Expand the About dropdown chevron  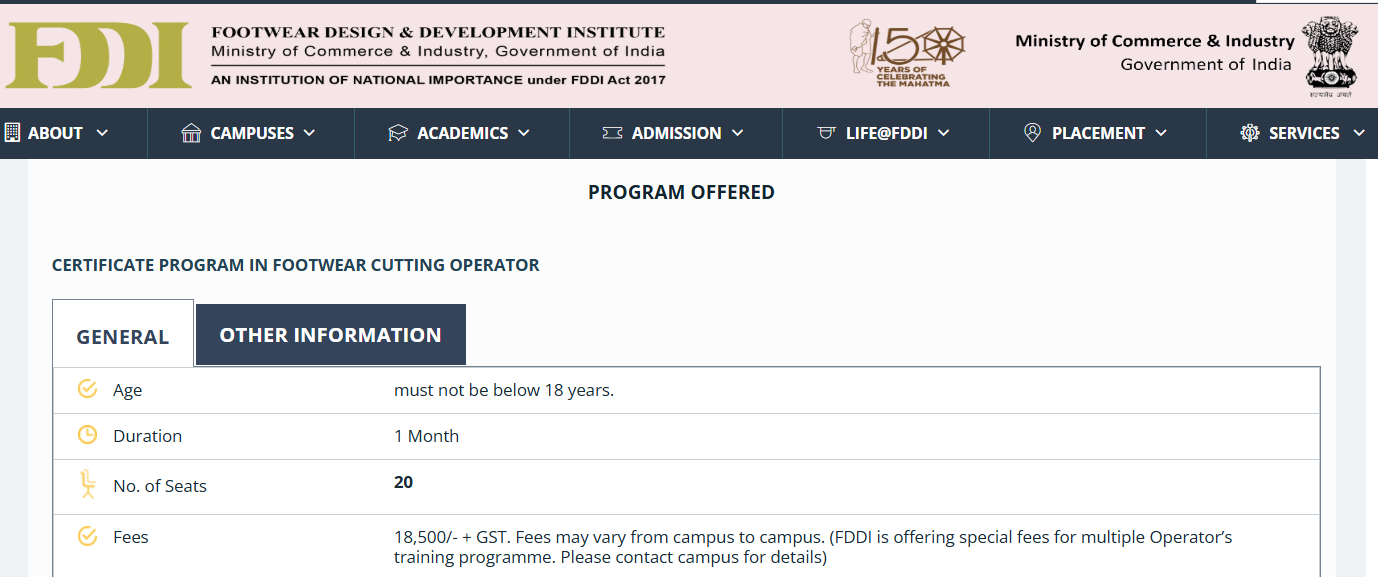[x=102, y=133]
